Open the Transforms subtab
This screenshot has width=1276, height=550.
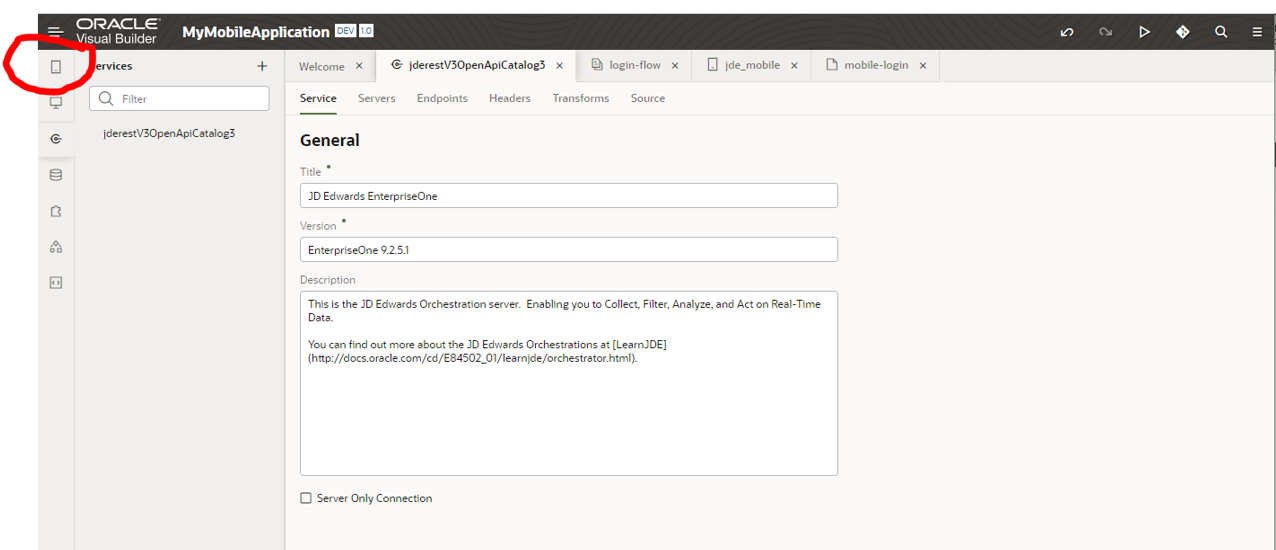[580, 98]
